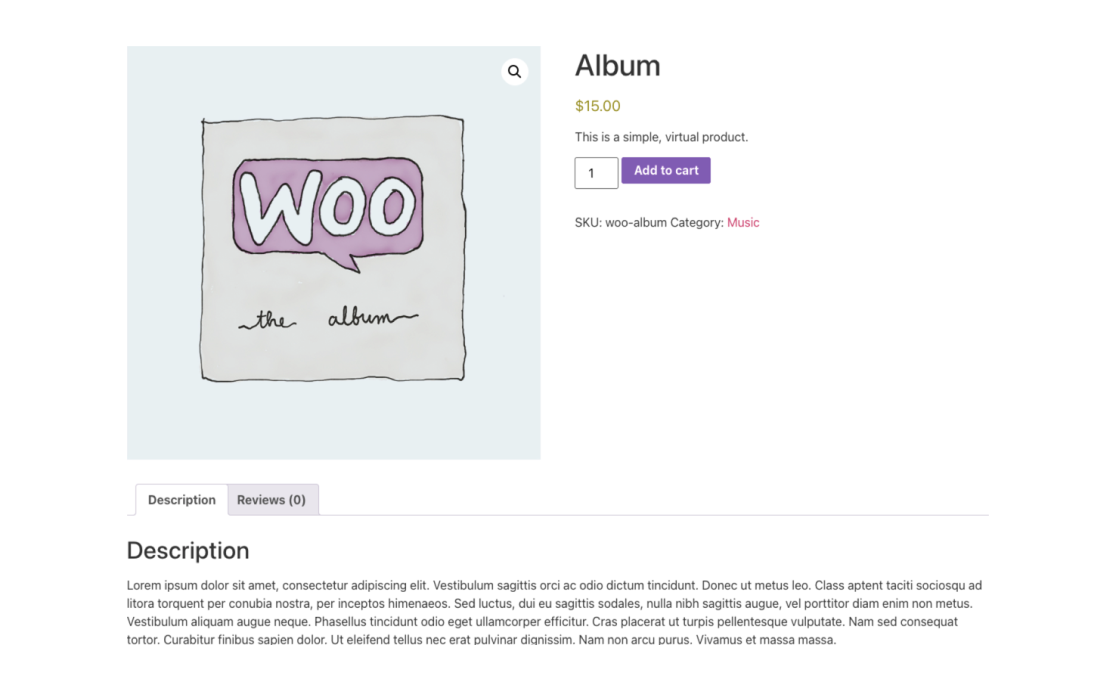The height and width of the screenshot is (690, 1117).
Task: Click the Album product title
Action: pos(617,66)
